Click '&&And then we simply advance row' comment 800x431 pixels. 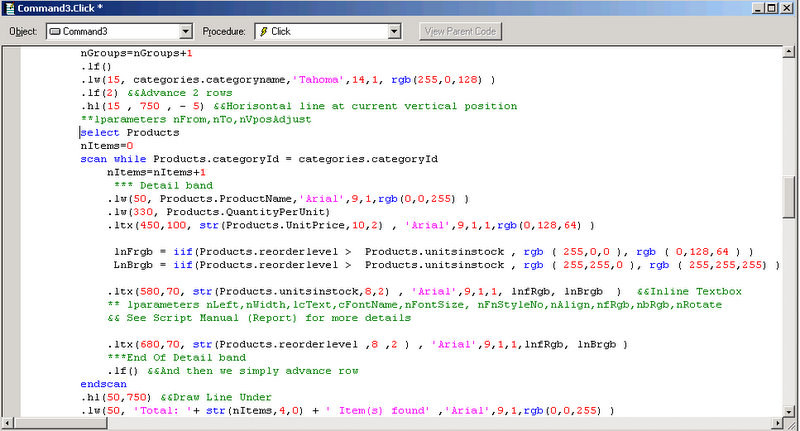point(253,371)
